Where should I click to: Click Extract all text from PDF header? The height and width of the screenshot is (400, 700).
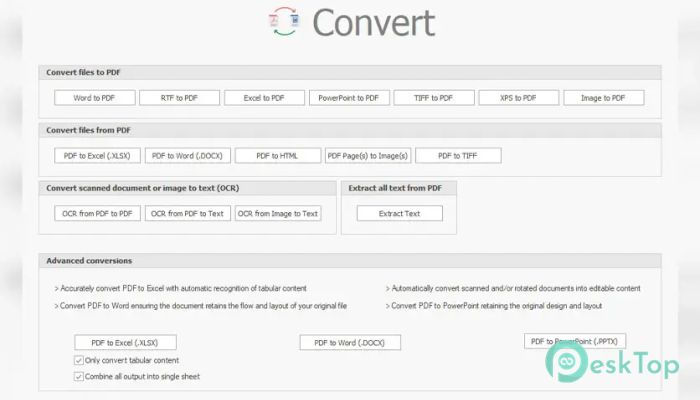click(399, 188)
